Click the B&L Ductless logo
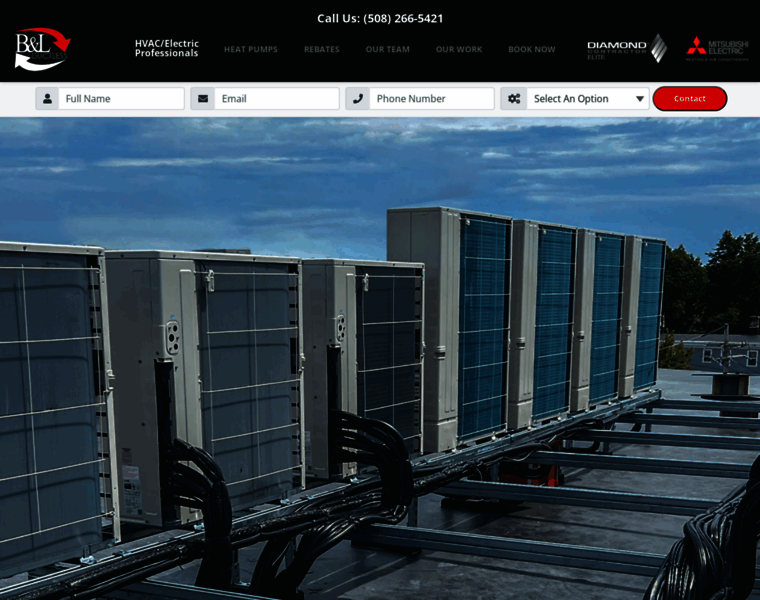 pyautogui.click(x=43, y=48)
